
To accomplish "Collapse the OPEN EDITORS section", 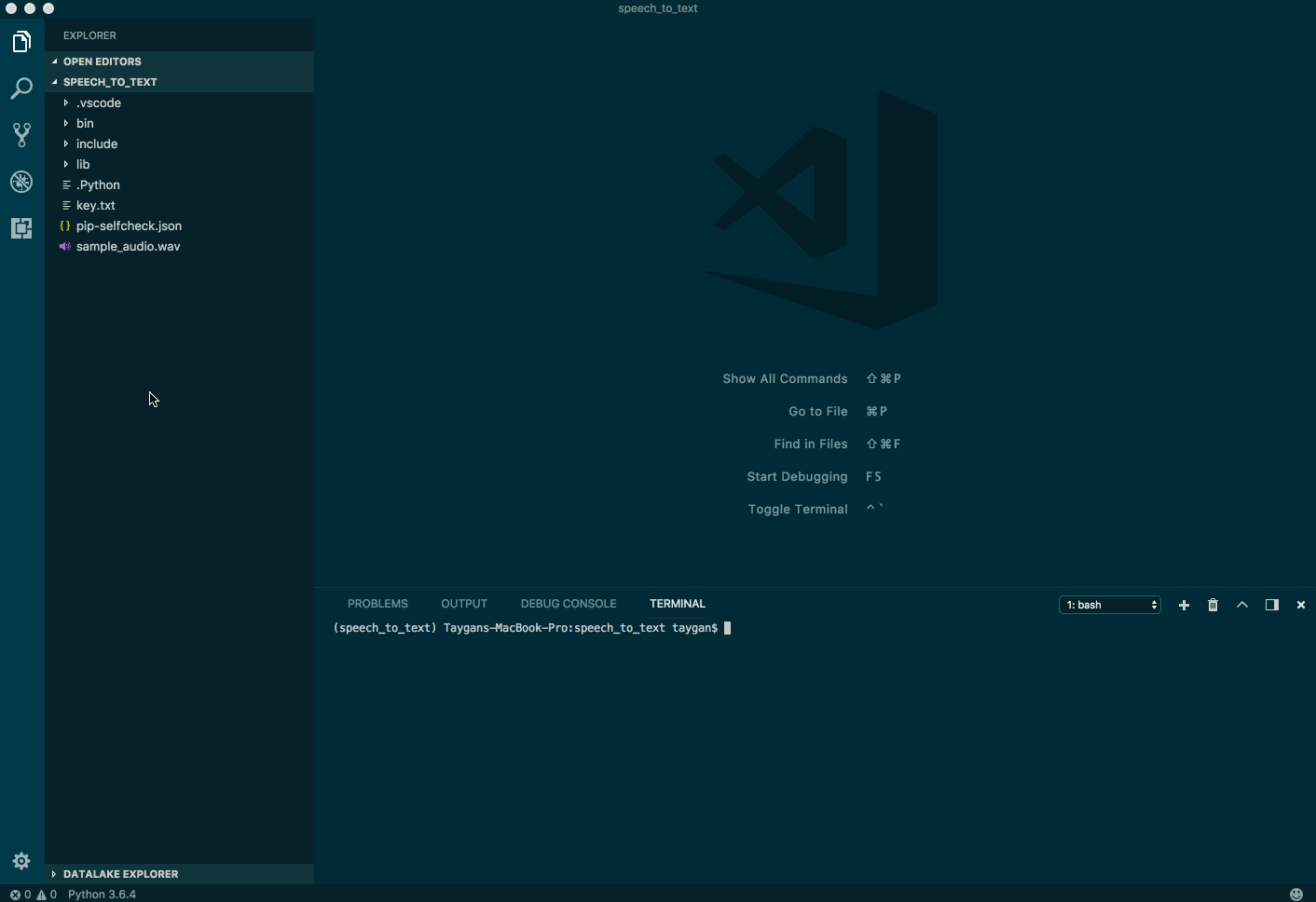I will point(179,61).
